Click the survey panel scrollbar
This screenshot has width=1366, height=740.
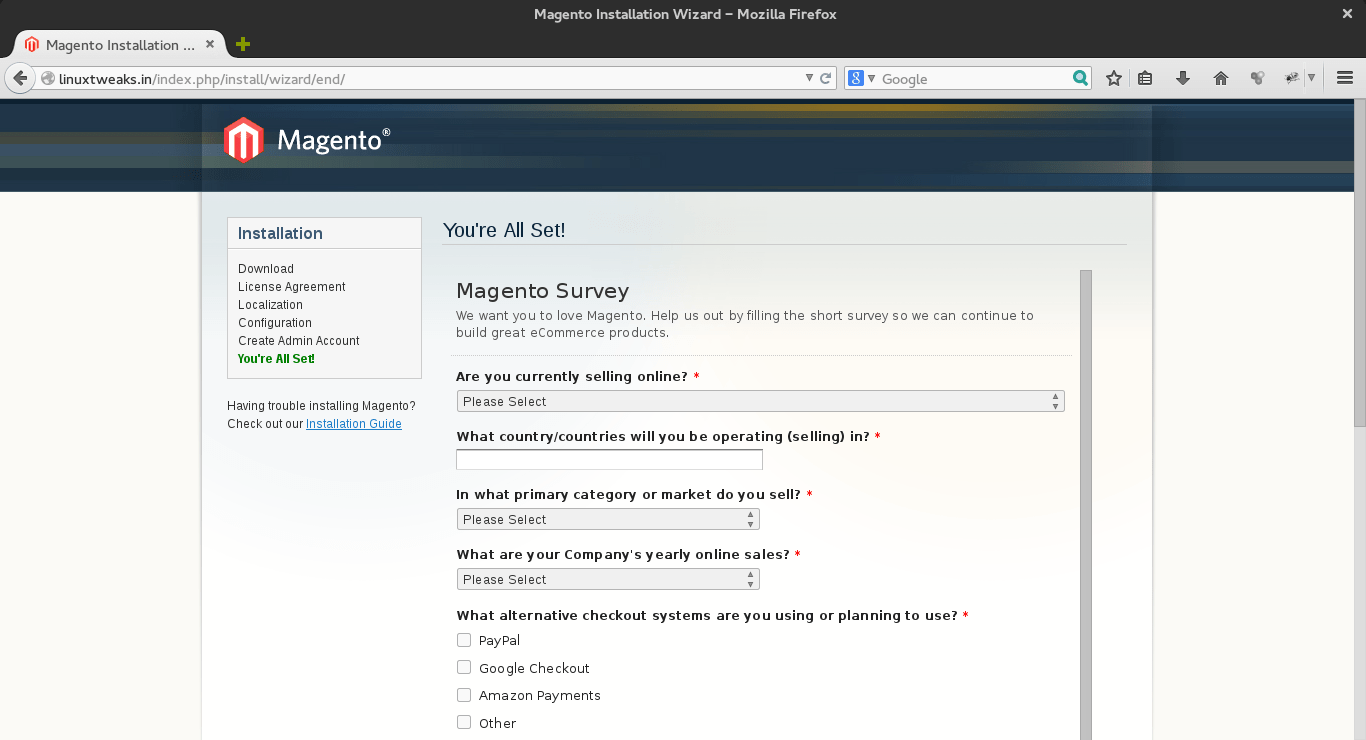click(1086, 505)
